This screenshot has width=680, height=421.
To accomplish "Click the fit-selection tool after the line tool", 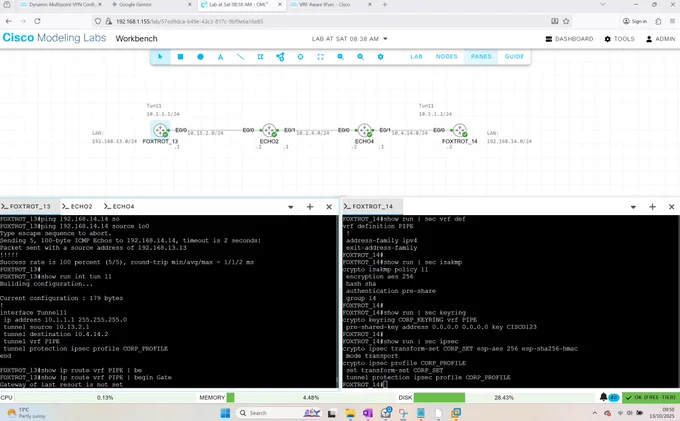I will point(260,57).
